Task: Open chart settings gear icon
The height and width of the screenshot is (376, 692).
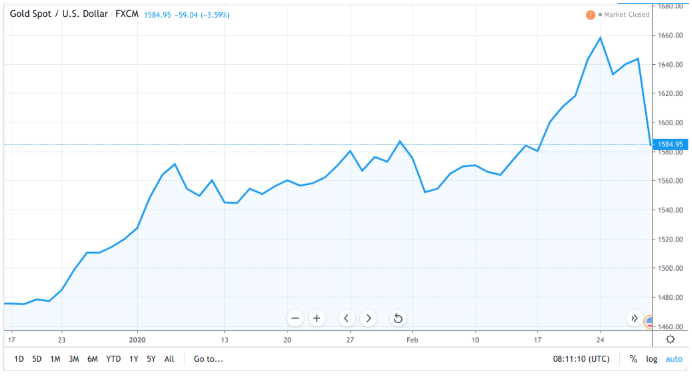Action: (670, 339)
